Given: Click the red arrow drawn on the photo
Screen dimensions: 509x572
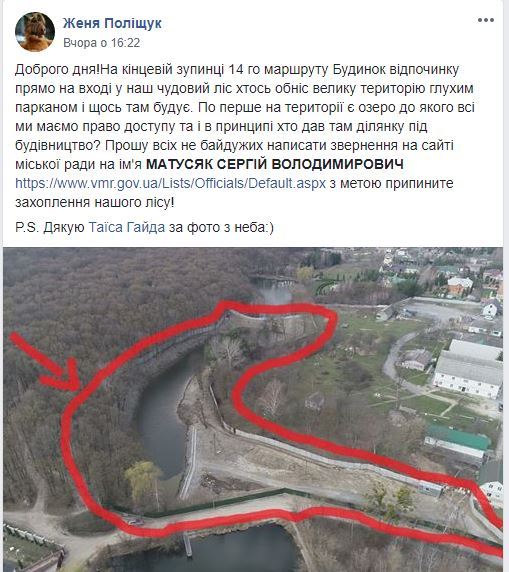Looking at the screenshot, I should click(x=47, y=361).
